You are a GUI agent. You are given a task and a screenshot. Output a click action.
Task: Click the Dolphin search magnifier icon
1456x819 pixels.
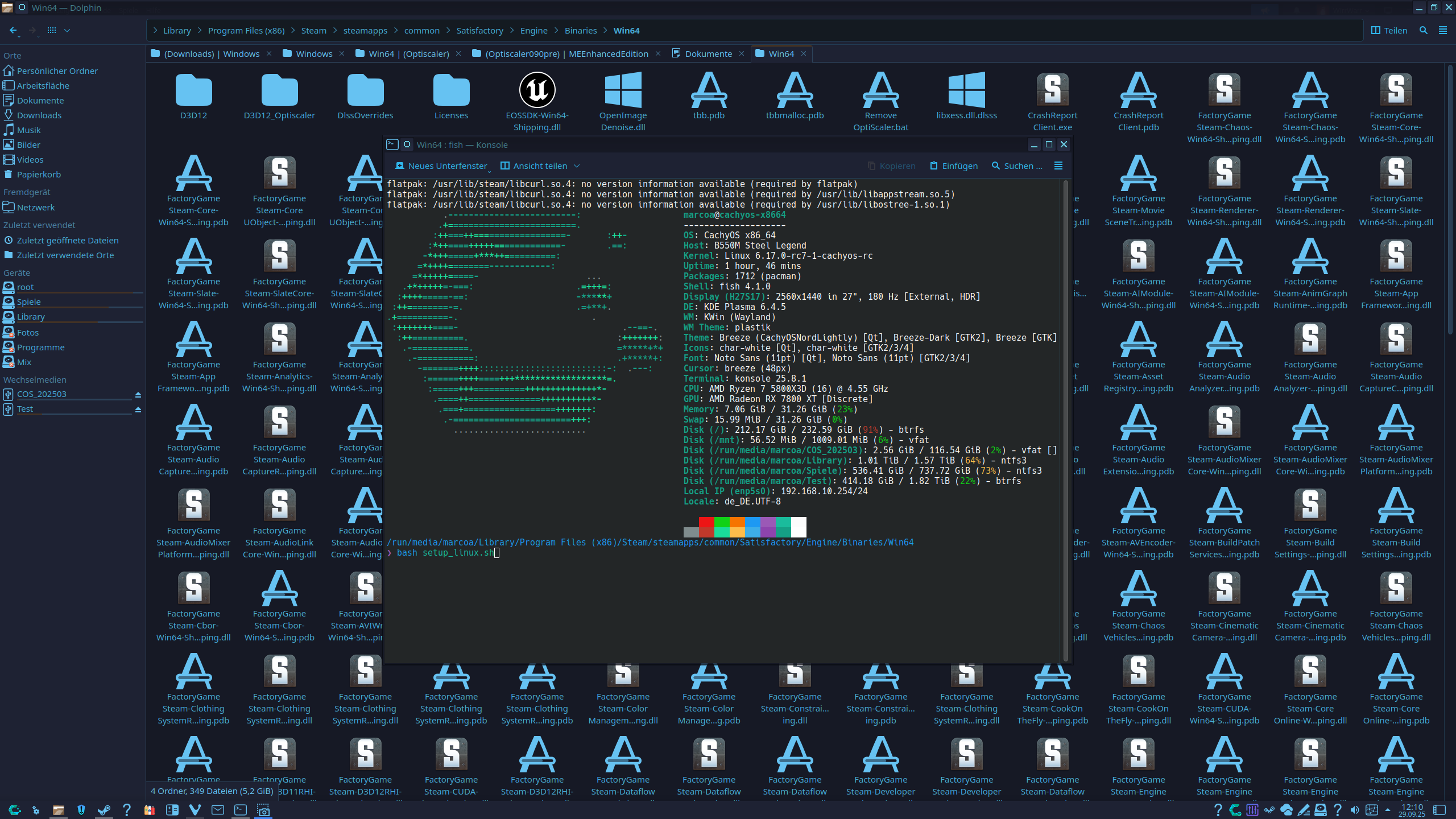coord(1424,30)
